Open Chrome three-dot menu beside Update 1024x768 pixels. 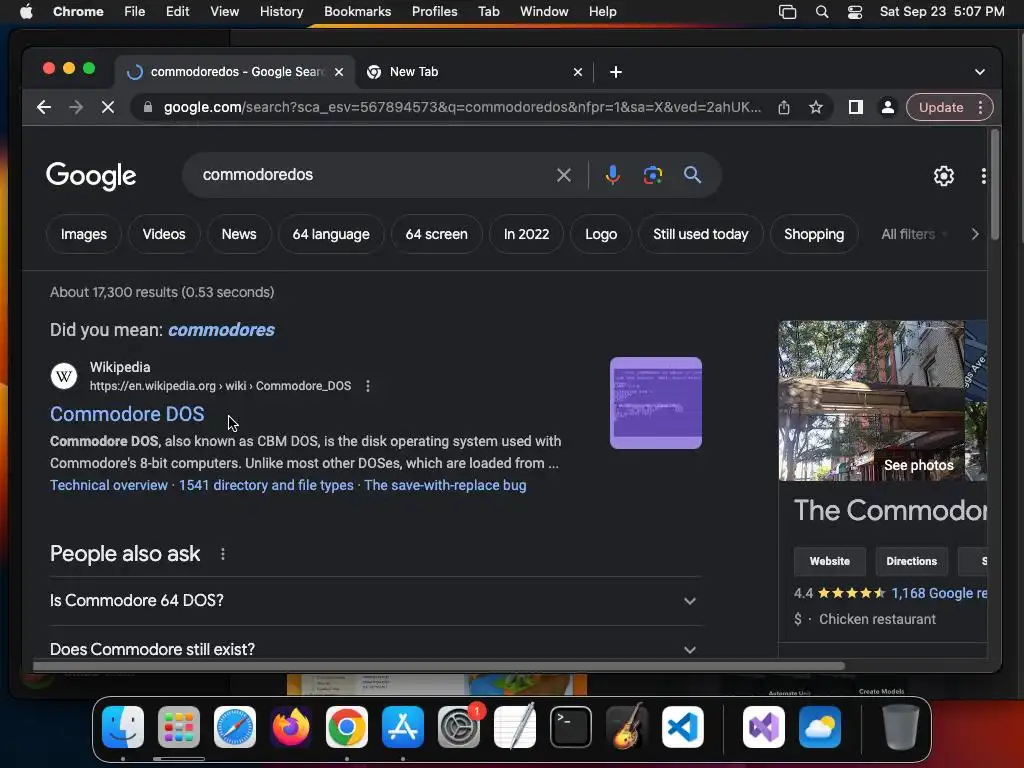pos(980,107)
